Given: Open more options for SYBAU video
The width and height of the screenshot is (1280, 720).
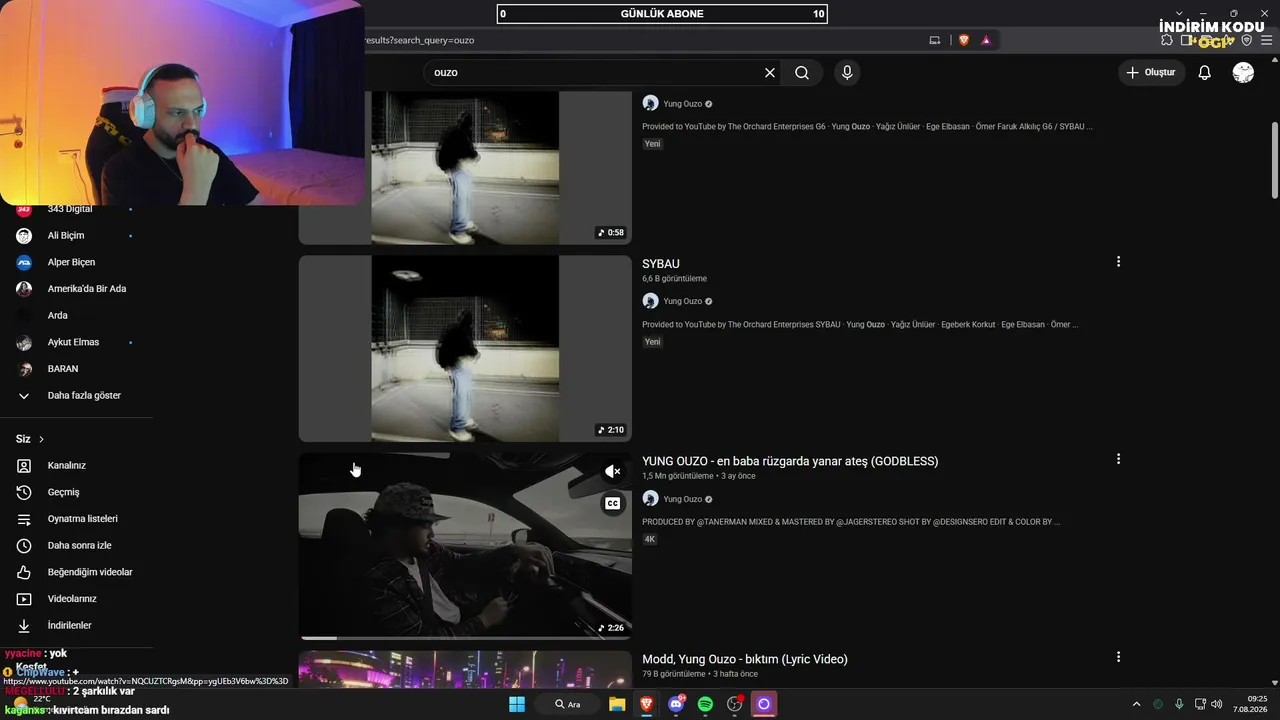Looking at the screenshot, I should 1118,262.
